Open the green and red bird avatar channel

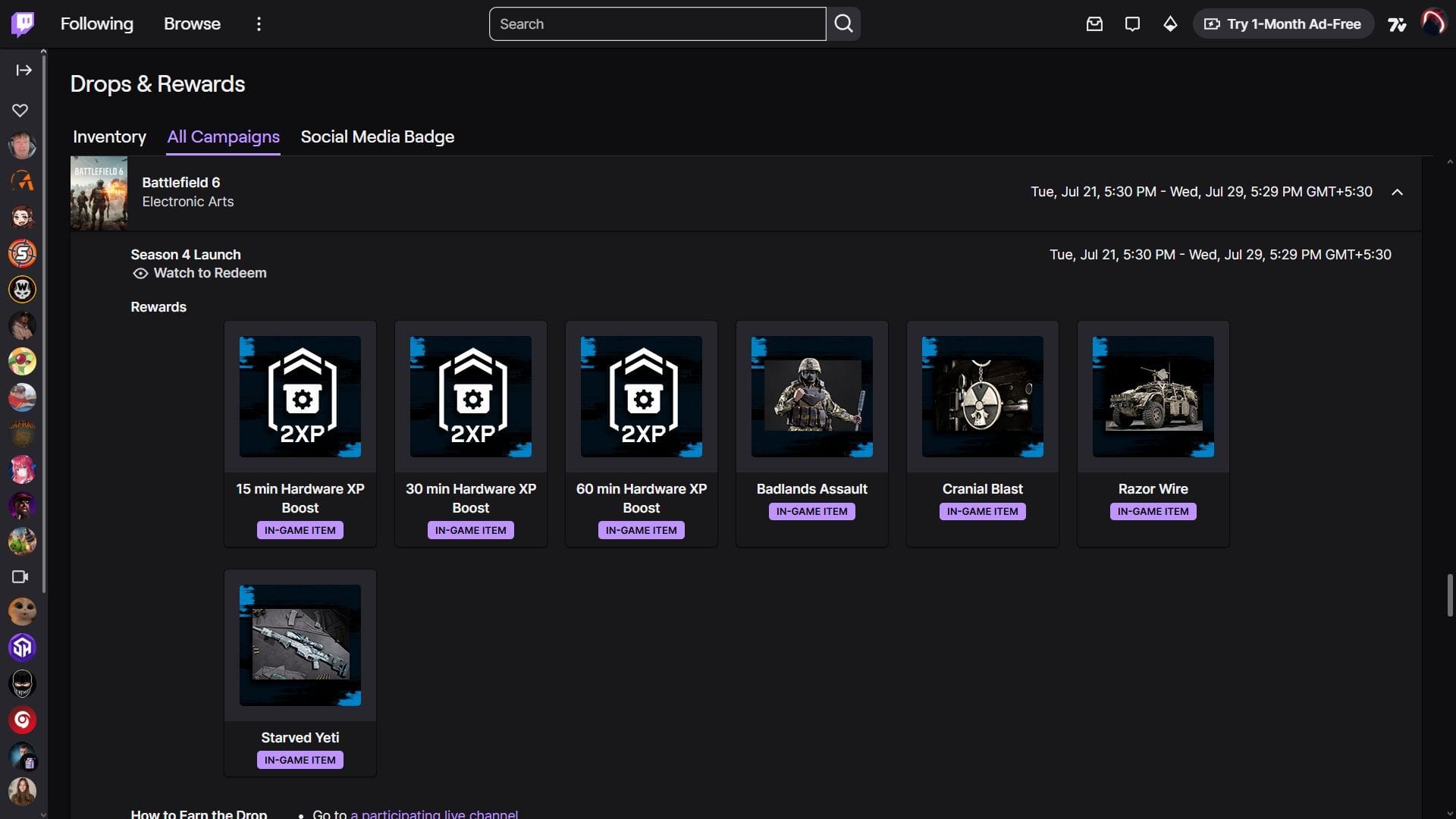[x=22, y=361]
